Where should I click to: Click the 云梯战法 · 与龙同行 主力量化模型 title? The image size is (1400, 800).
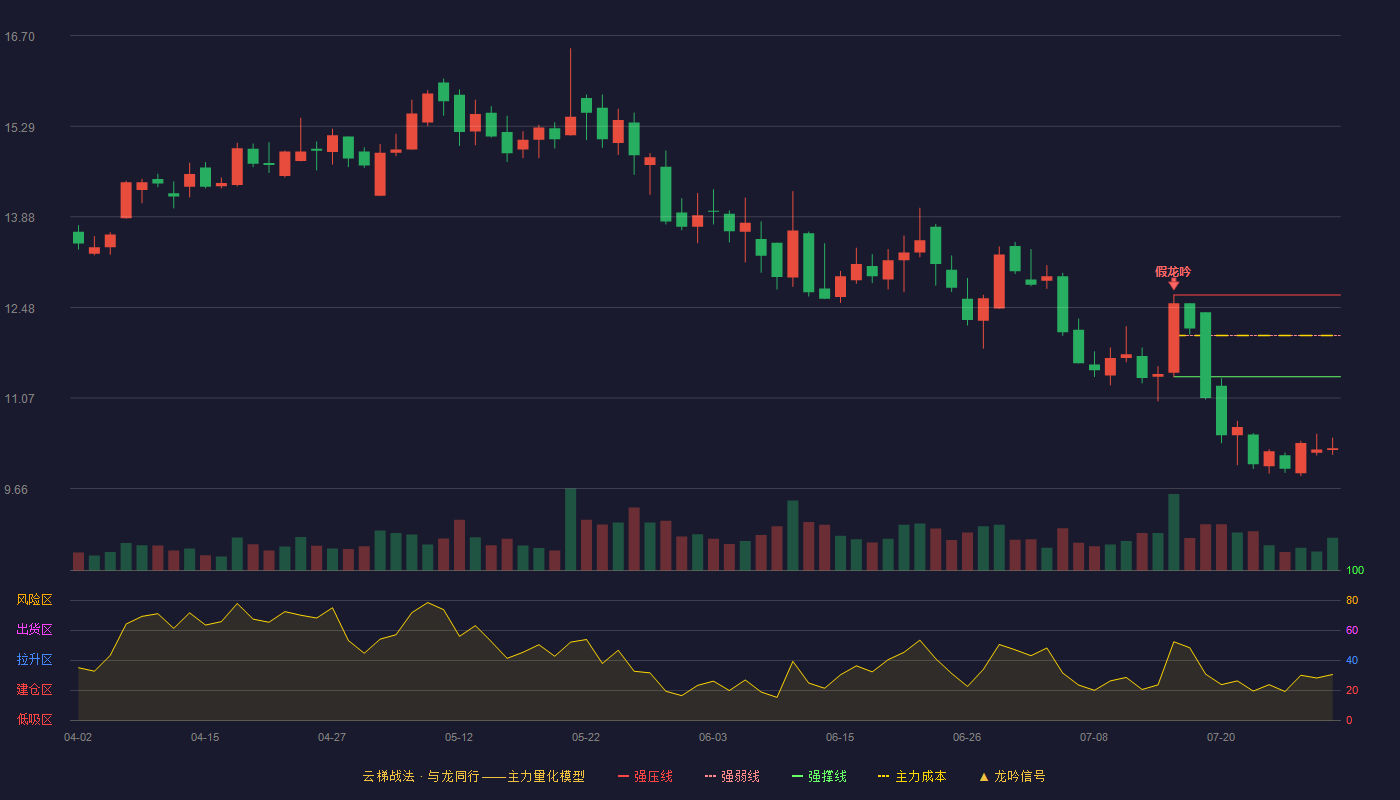473,776
